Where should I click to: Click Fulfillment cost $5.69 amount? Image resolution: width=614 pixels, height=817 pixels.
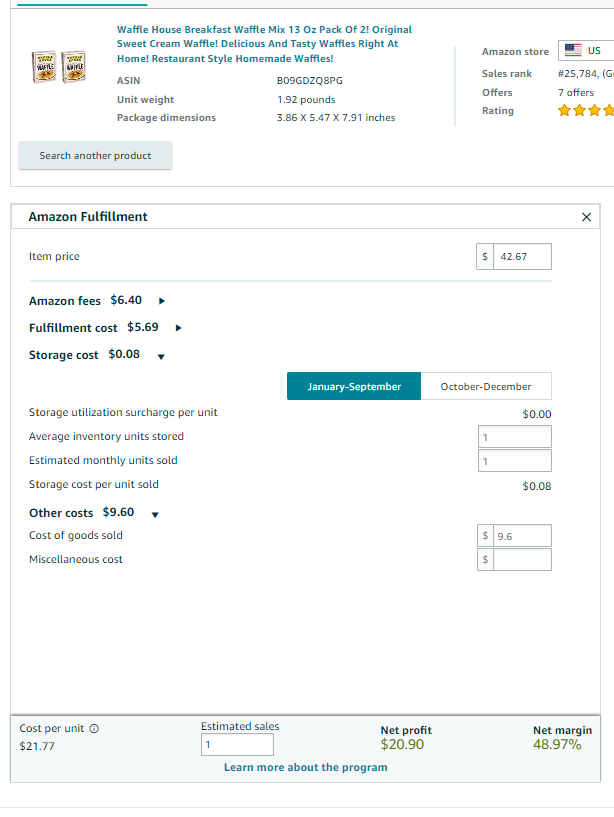click(x=143, y=327)
